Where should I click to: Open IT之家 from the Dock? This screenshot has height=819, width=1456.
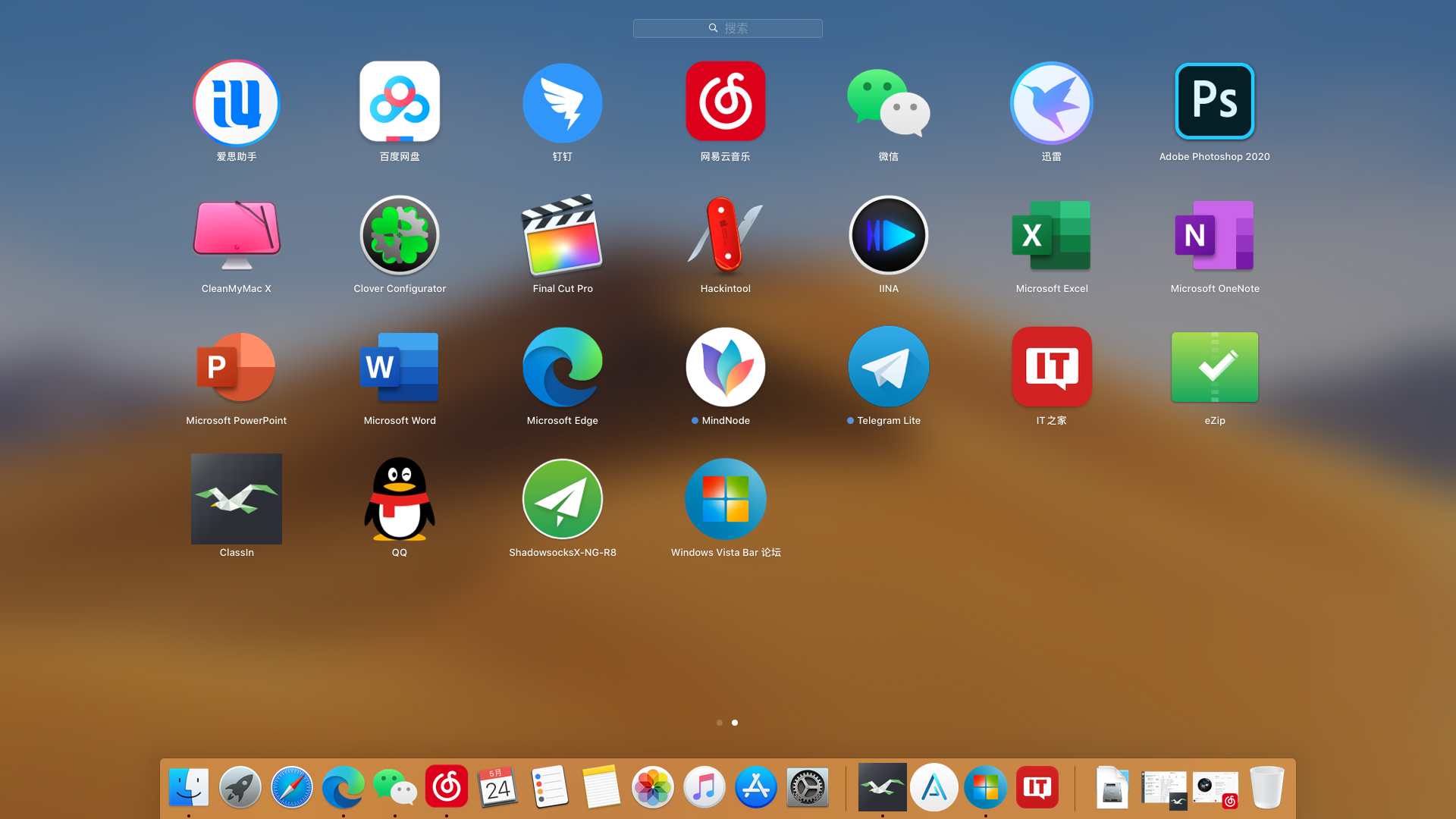click(x=1037, y=787)
